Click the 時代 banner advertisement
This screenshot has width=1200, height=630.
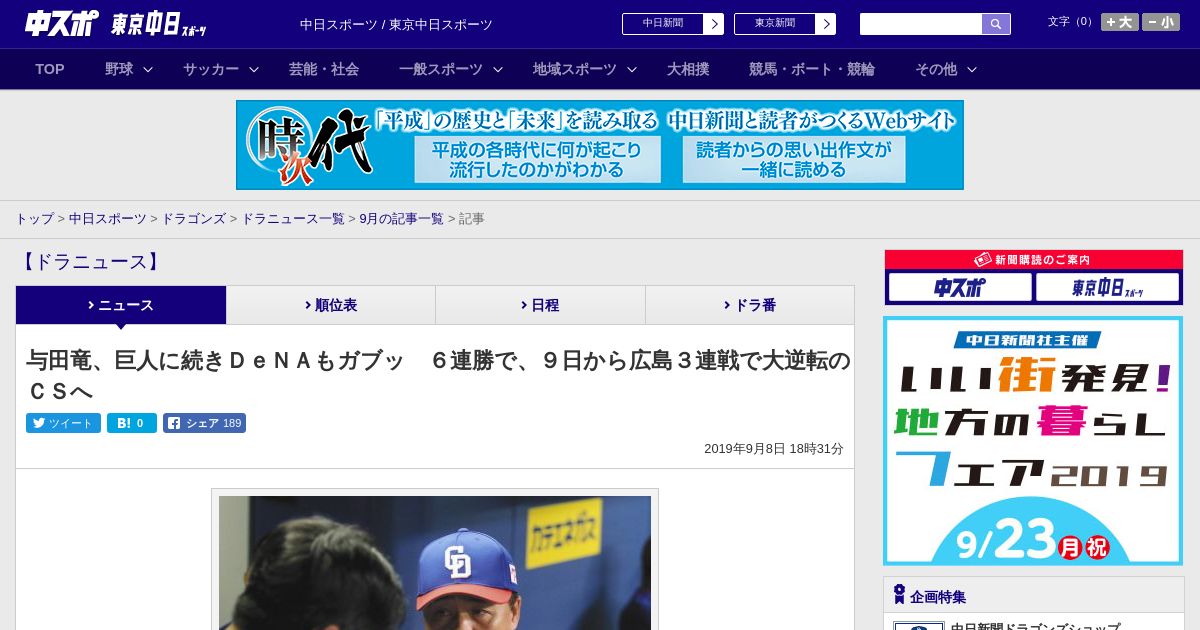[x=600, y=145]
